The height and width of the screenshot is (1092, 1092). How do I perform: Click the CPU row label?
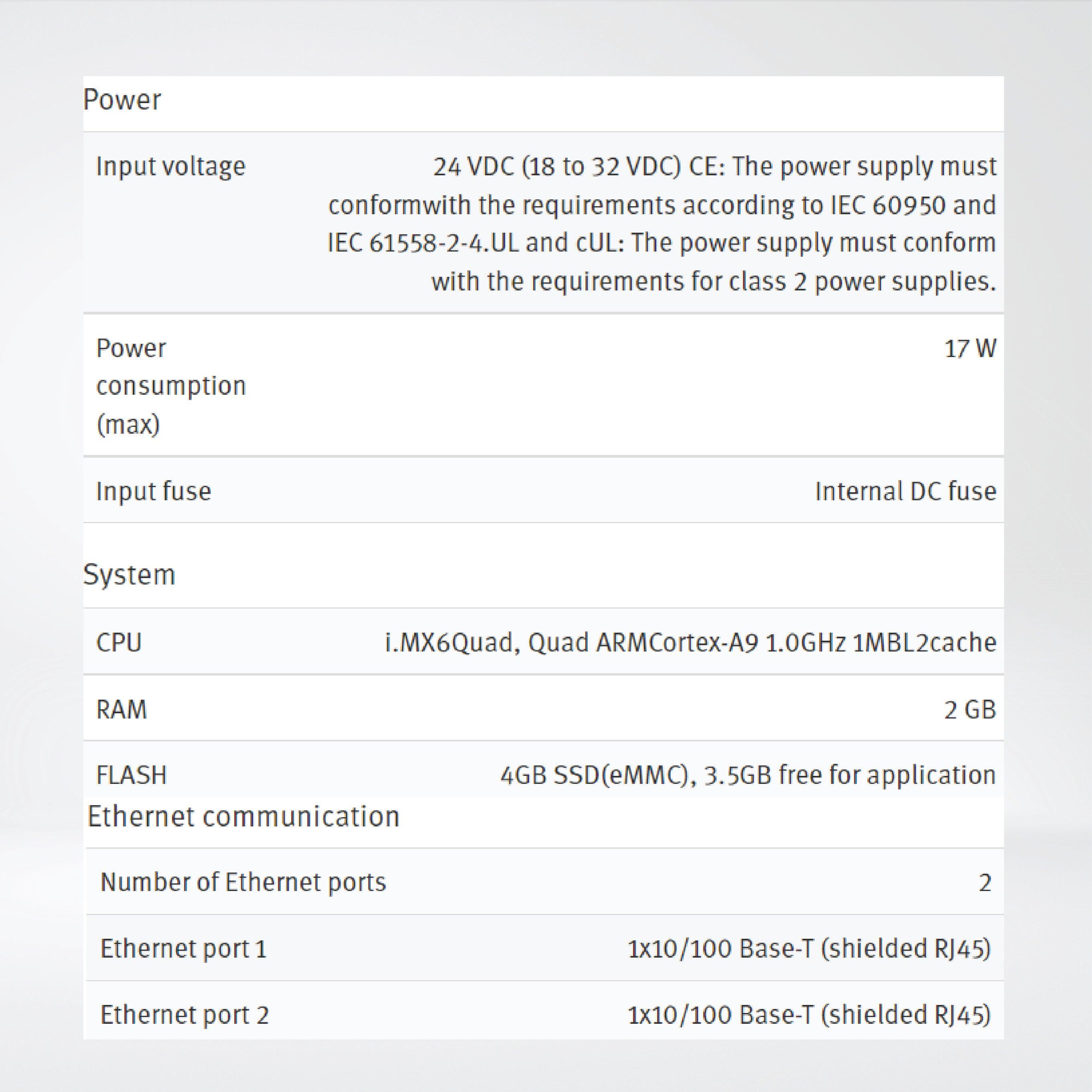point(119,643)
